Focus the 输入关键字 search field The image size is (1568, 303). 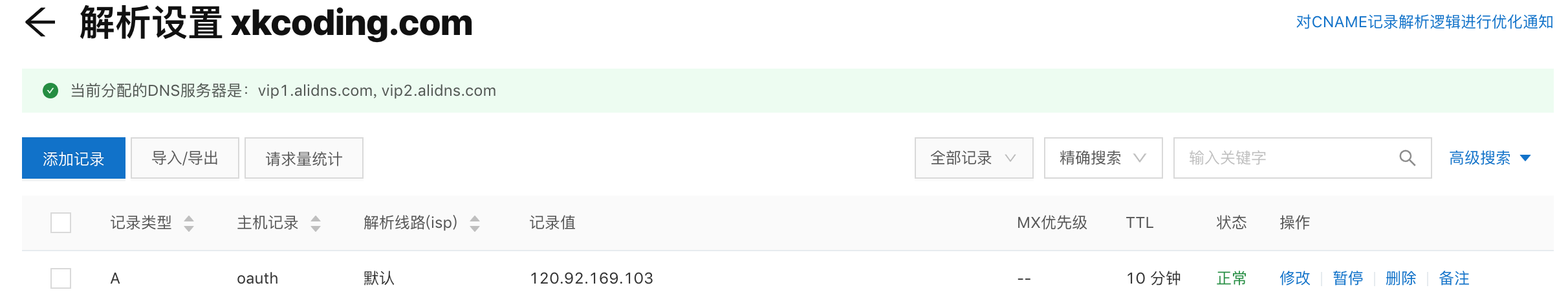pyautogui.click(x=1287, y=158)
